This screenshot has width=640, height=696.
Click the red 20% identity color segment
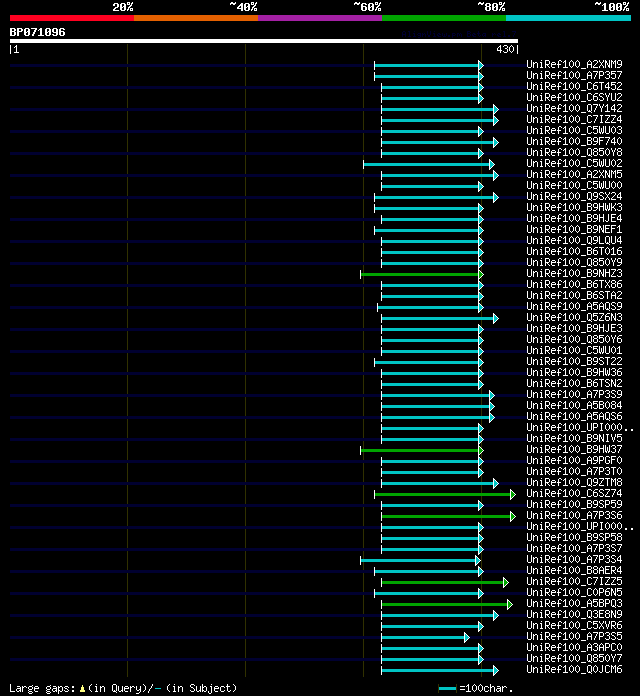click(72, 18)
